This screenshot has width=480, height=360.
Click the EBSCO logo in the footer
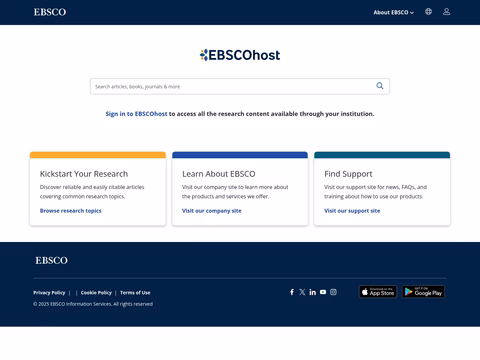(52, 260)
